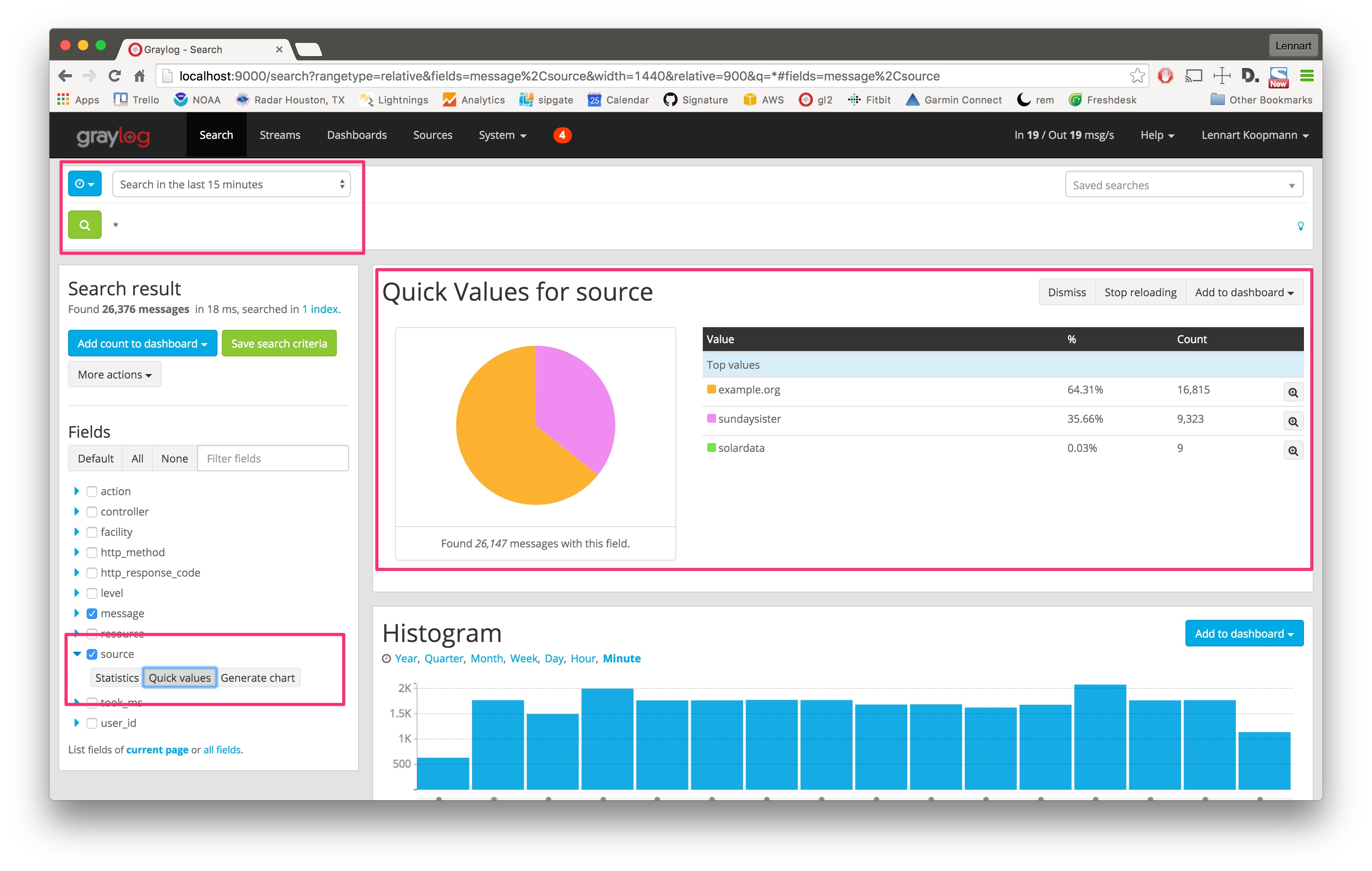
Task: Expand the action field disclosure triangle
Action: pyautogui.click(x=76, y=491)
